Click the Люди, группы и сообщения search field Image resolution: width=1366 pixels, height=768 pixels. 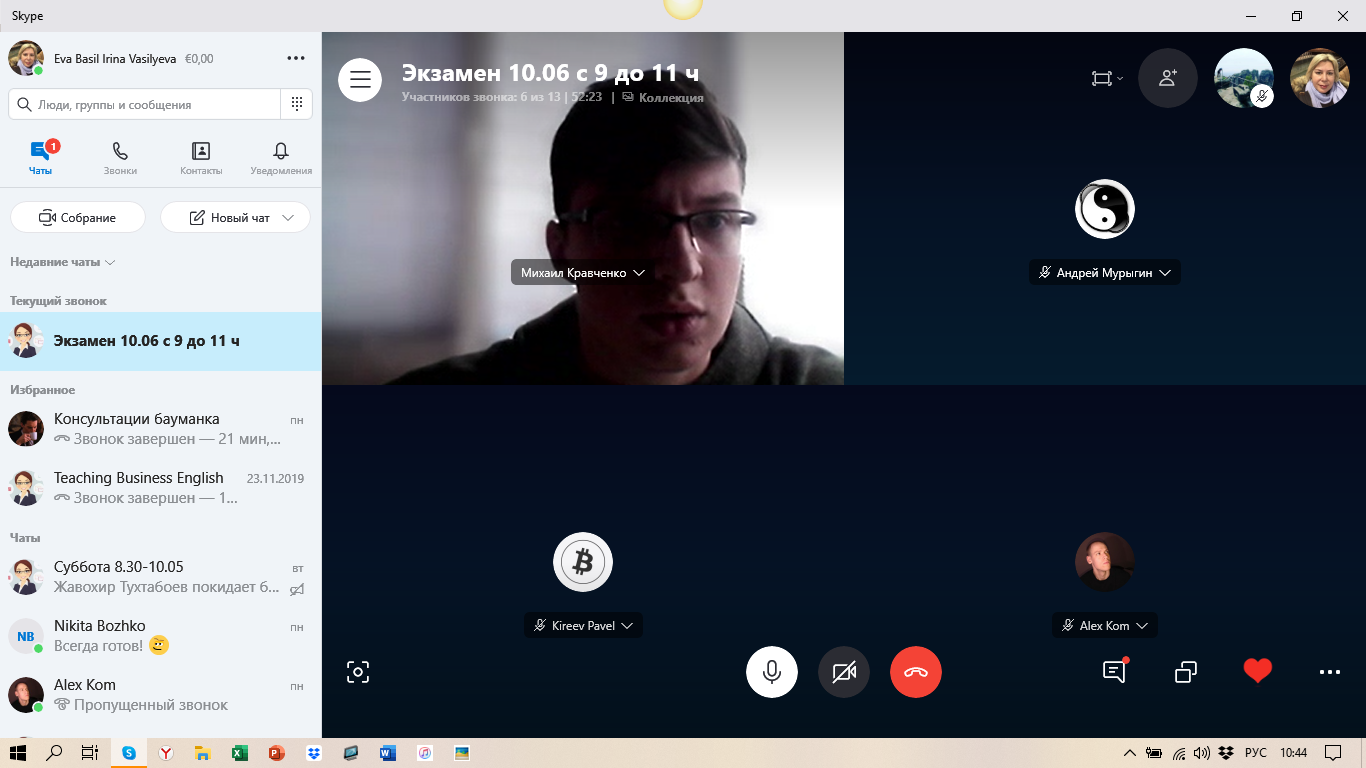(x=145, y=104)
